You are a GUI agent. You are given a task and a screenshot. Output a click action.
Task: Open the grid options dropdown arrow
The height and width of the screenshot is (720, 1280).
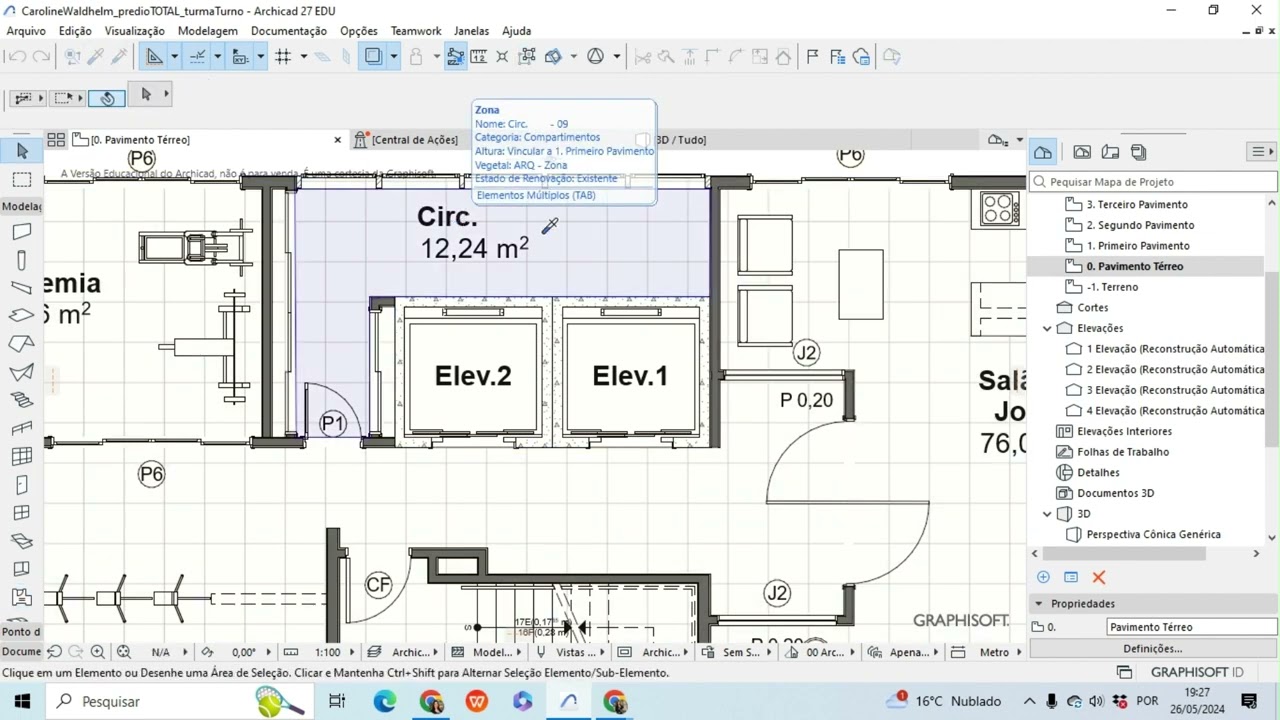point(303,57)
